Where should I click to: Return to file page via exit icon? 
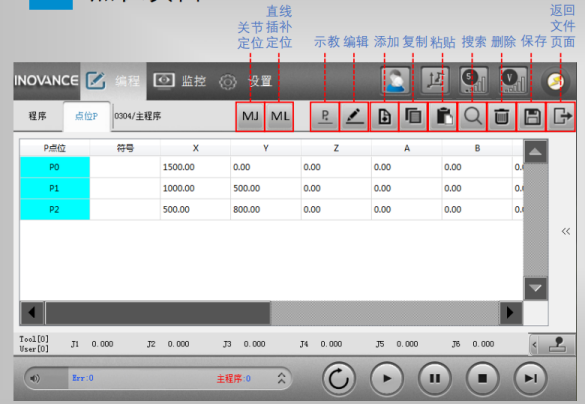(x=561, y=116)
